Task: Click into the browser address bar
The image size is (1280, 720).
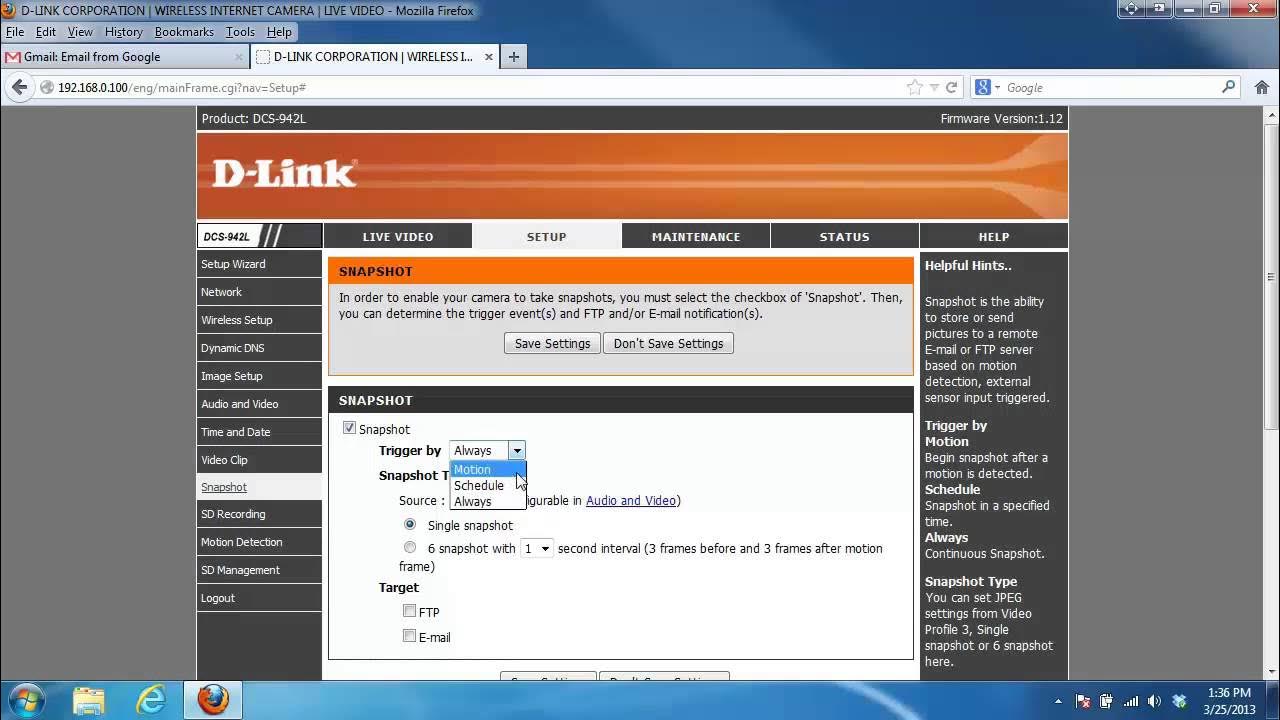Action: point(480,88)
